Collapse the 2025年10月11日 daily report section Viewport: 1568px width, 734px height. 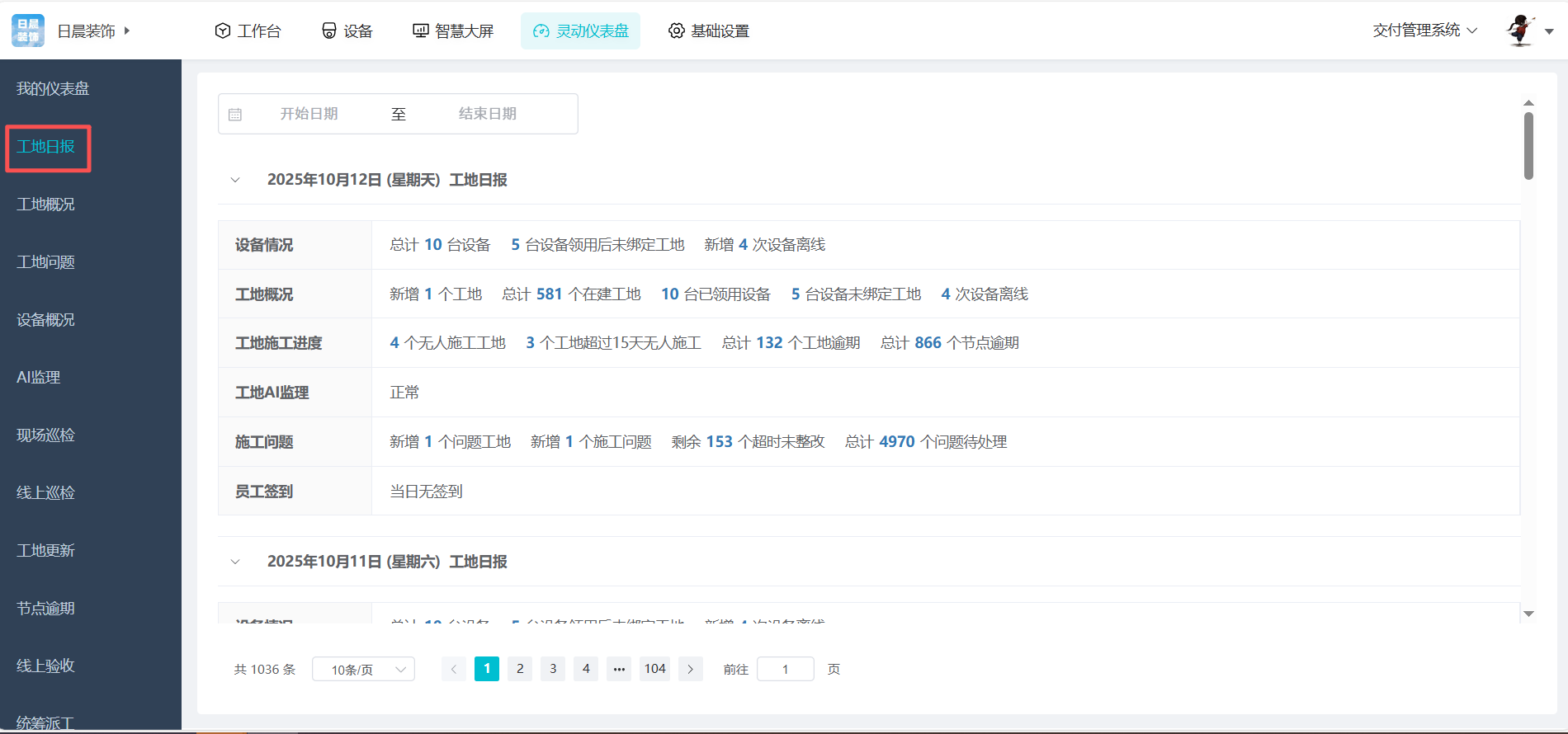pos(235,562)
